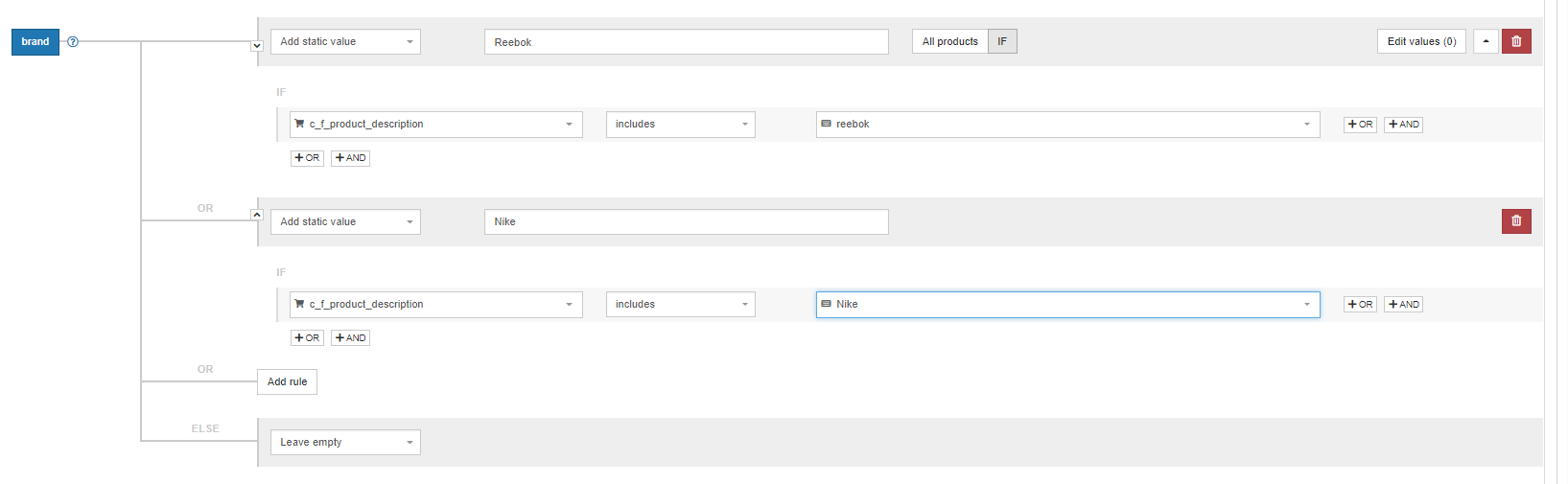Image resolution: width=1568 pixels, height=484 pixels.
Task: Click the blue brand field button
Action: point(35,42)
